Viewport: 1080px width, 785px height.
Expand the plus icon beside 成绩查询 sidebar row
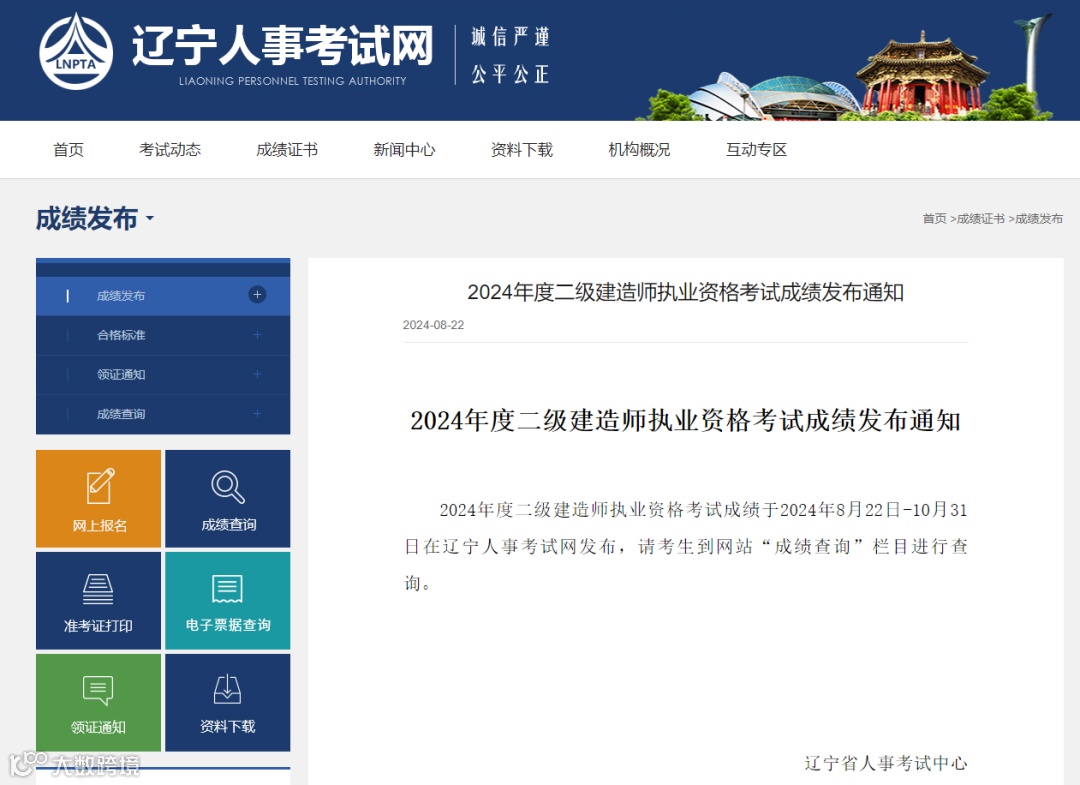click(257, 413)
